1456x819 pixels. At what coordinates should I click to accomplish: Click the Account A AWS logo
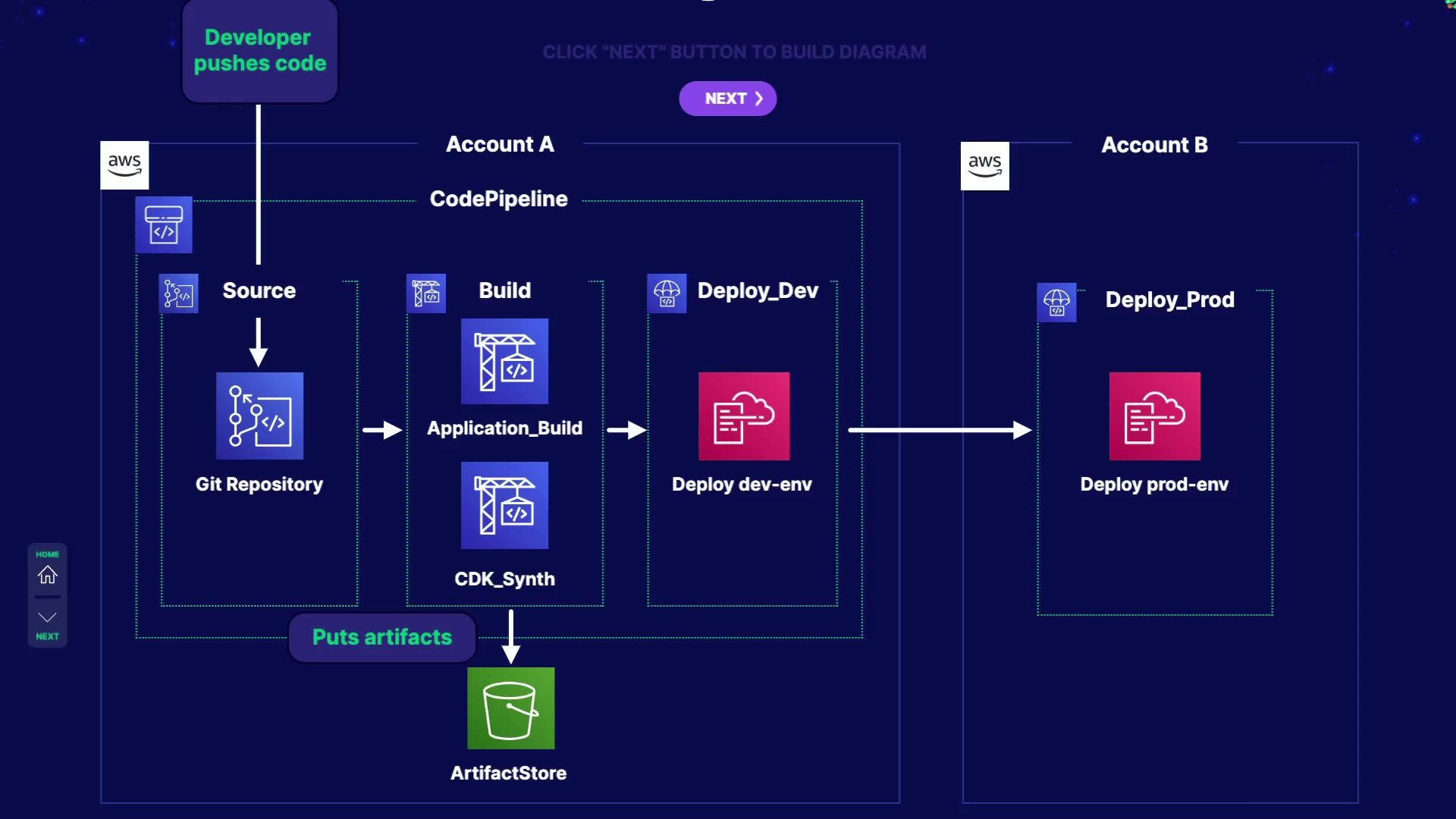tap(124, 165)
